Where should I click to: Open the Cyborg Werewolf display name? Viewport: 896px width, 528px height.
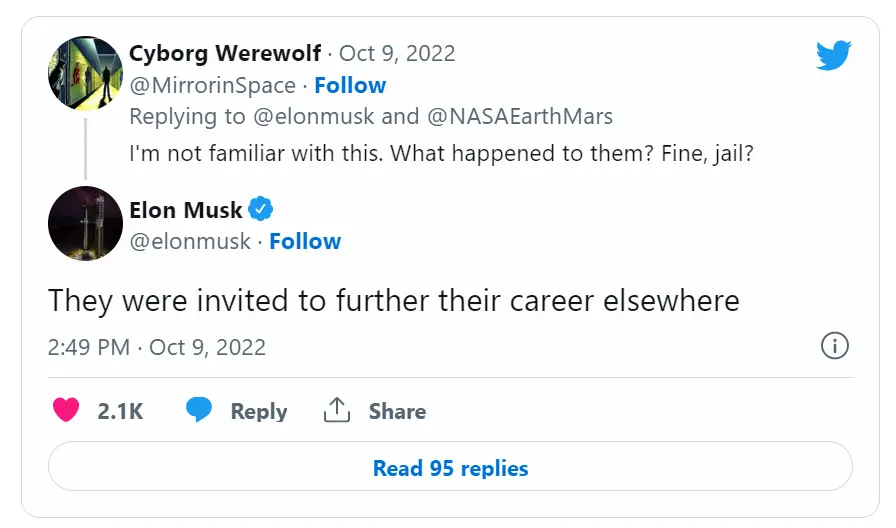225,54
